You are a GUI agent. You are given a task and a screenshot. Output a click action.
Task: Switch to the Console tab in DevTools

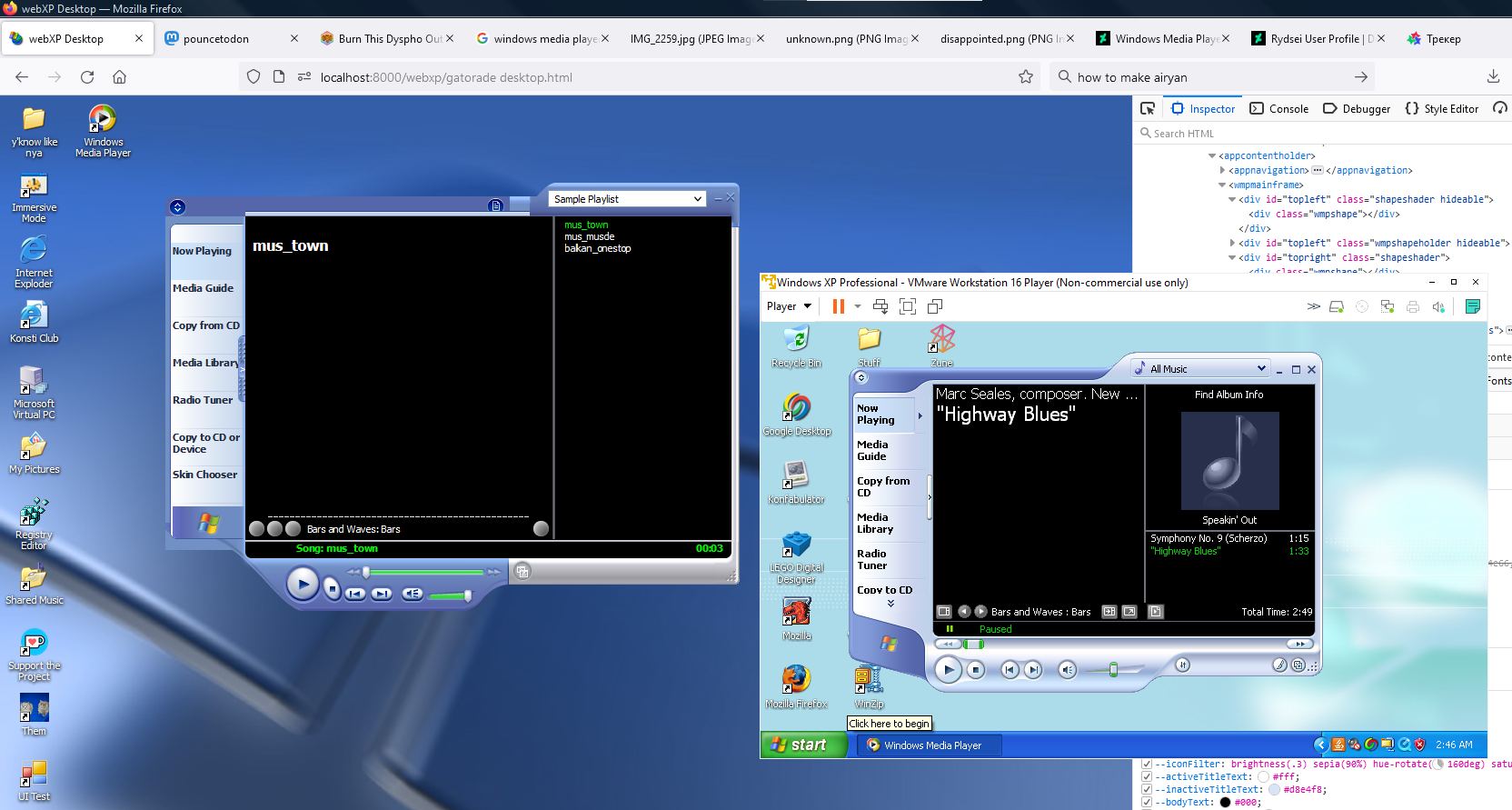click(1279, 109)
